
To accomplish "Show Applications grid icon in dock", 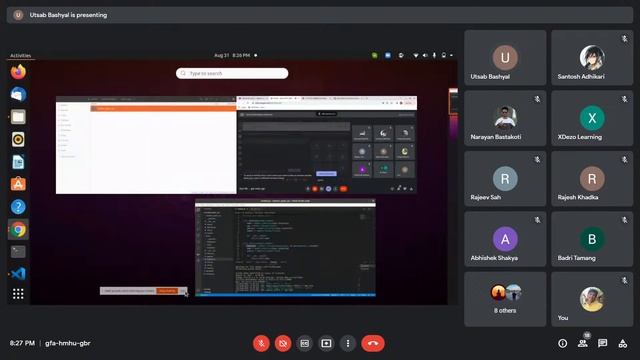I will pos(18,294).
